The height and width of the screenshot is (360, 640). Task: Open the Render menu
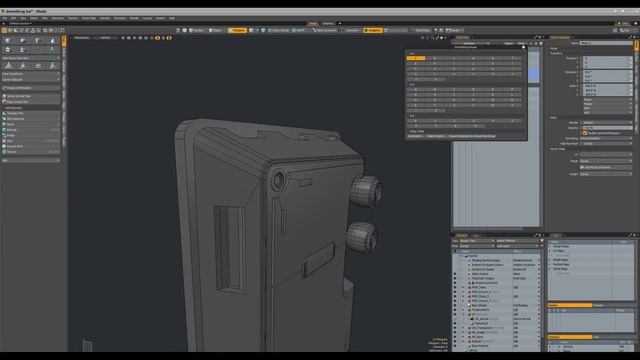[x=134, y=18]
